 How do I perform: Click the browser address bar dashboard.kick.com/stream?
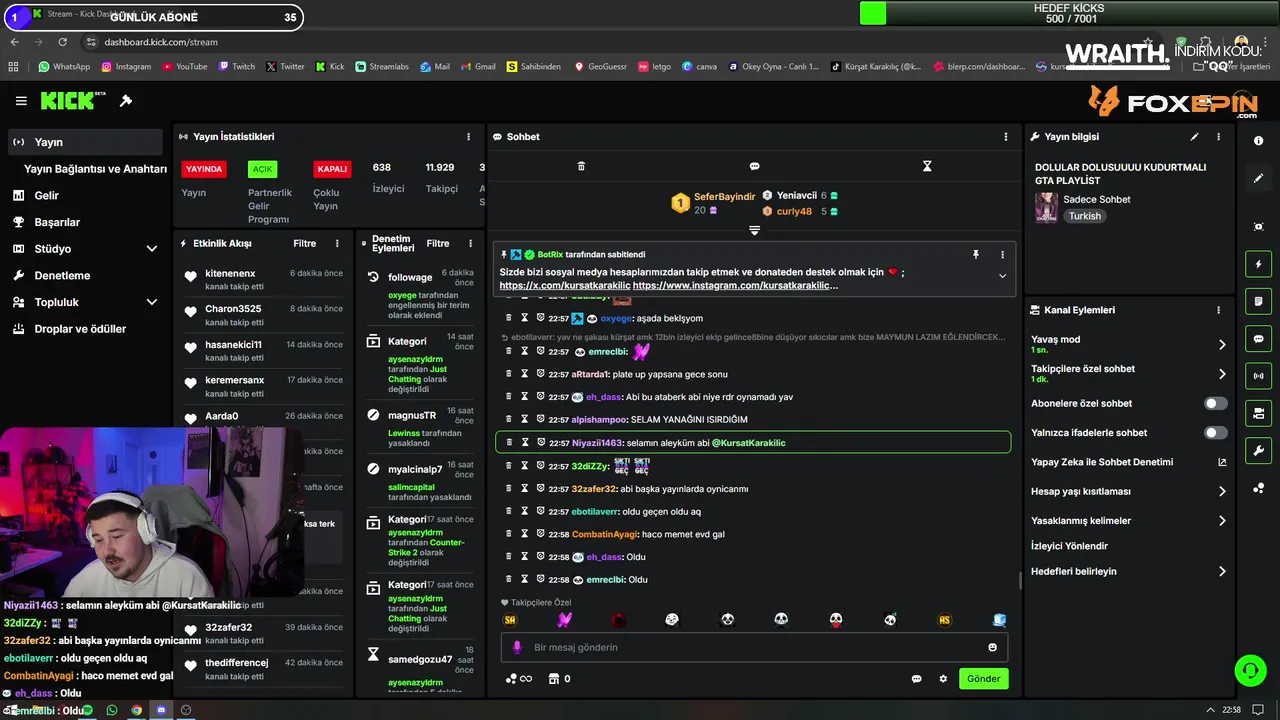tap(161, 42)
